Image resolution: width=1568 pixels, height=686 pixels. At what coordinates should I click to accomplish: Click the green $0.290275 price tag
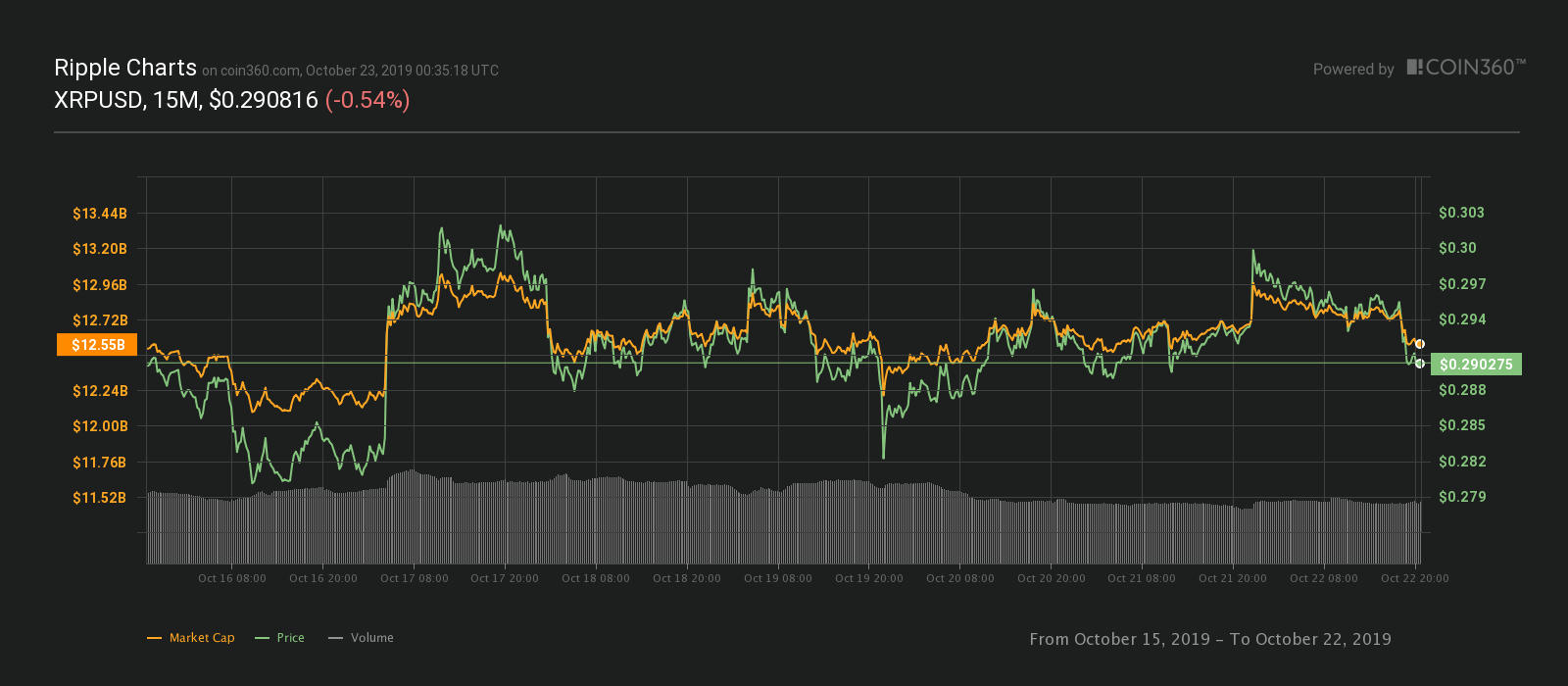point(1476,365)
